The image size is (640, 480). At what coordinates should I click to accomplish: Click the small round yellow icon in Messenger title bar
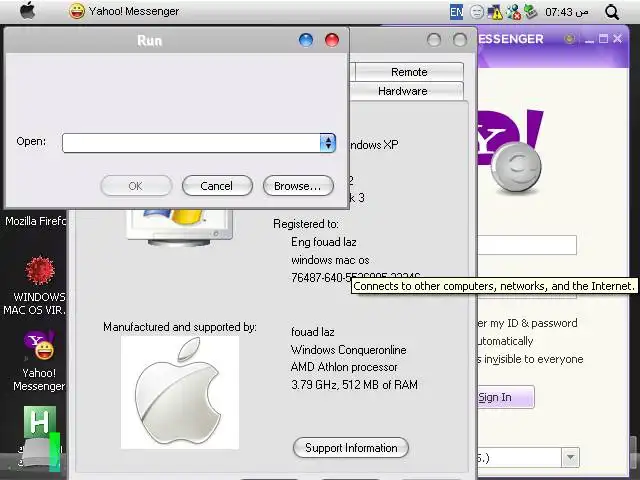tap(569, 39)
